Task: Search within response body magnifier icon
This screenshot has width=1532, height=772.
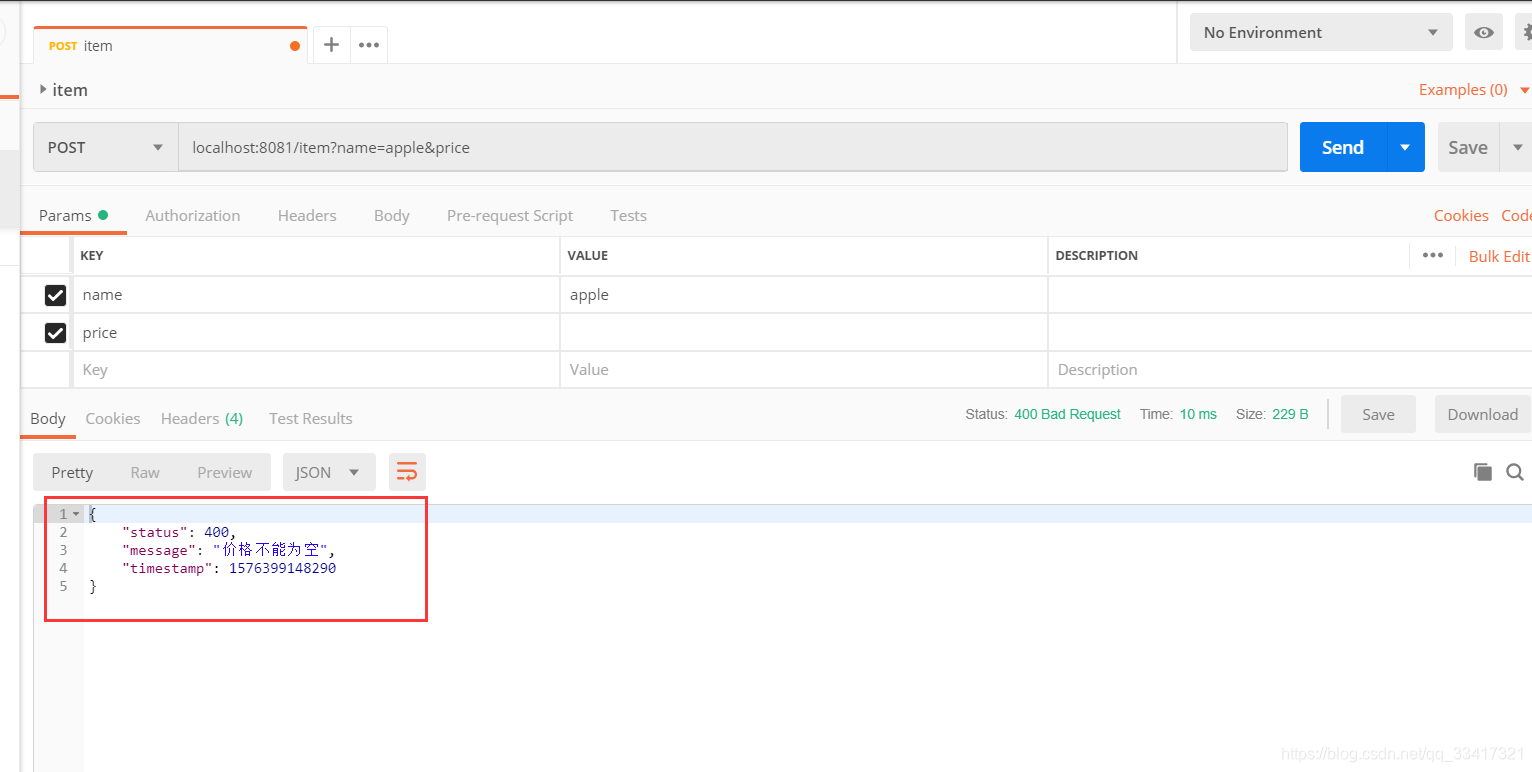Action: point(1515,472)
